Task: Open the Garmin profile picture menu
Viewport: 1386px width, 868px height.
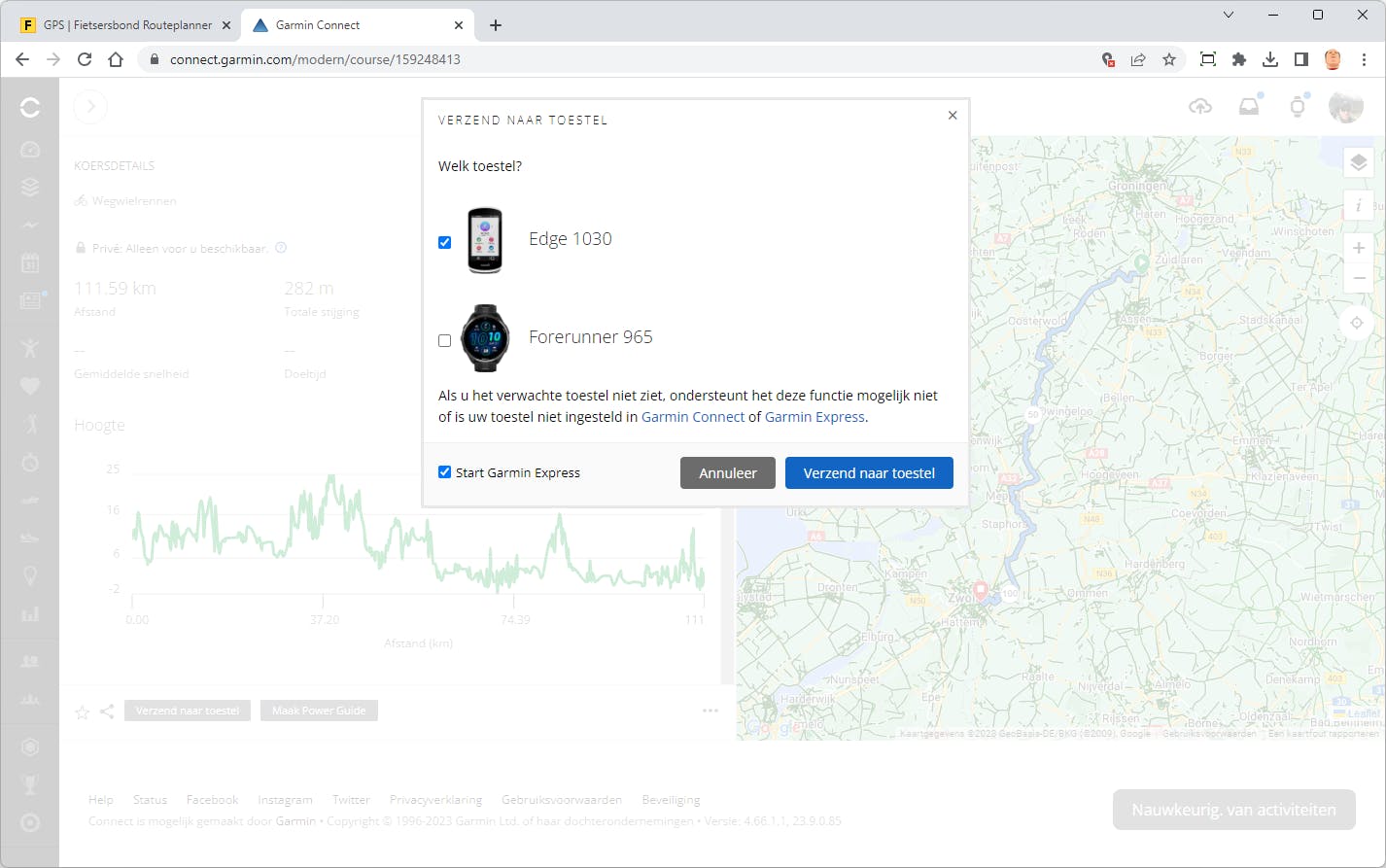Action: coord(1346,106)
